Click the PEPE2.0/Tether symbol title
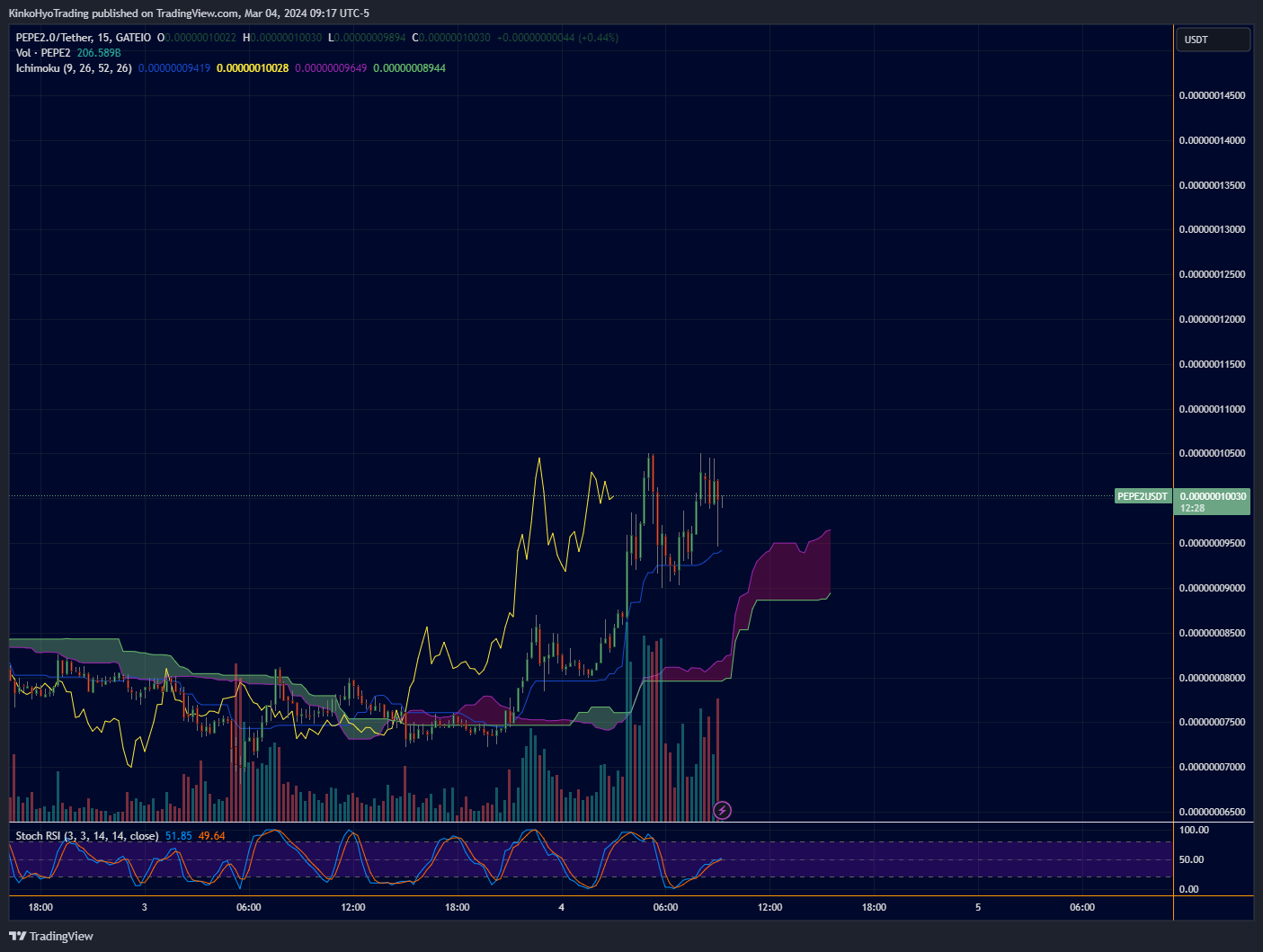This screenshot has width=1263, height=952. click(x=84, y=38)
